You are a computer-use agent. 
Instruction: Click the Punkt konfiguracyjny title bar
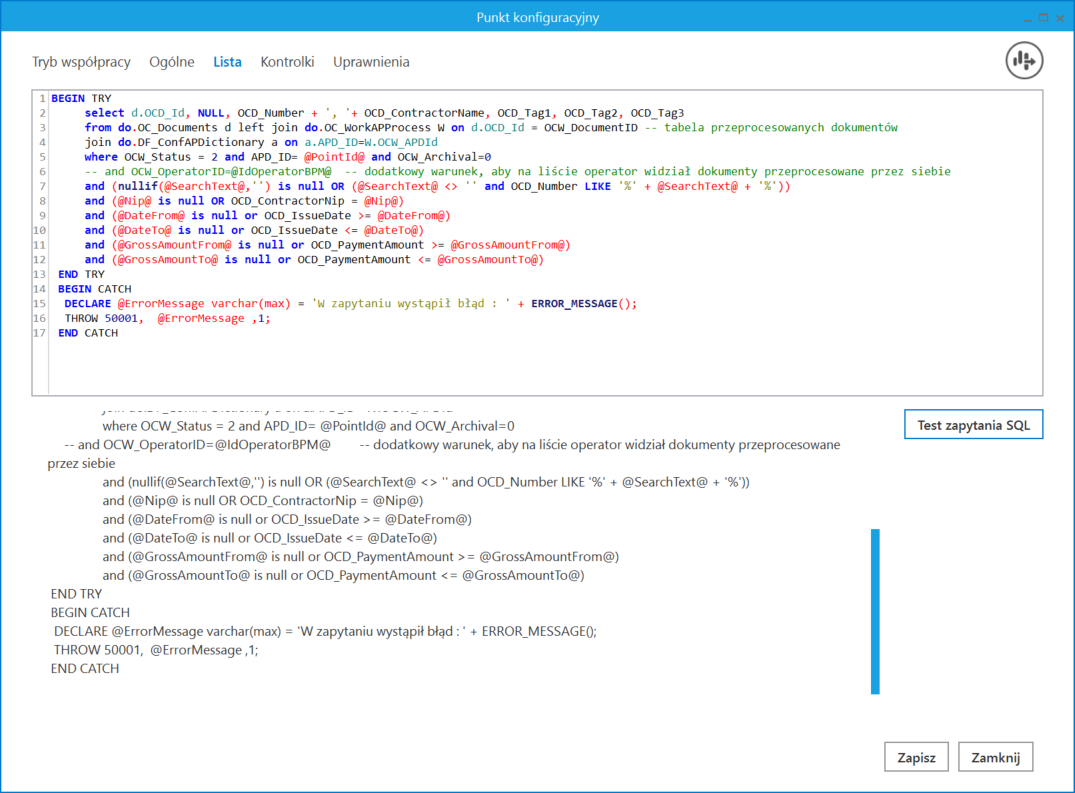coord(537,18)
